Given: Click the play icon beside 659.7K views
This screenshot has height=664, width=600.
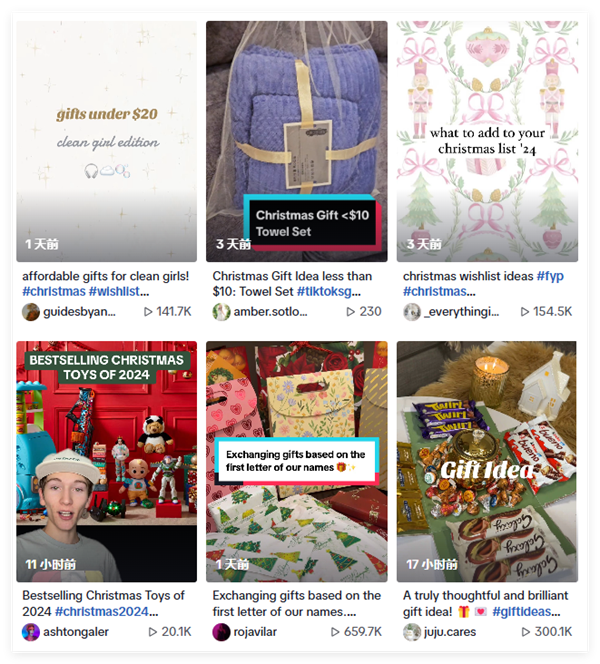Looking at the screenshot, I should pyautogui.click(x=335, y=632).
